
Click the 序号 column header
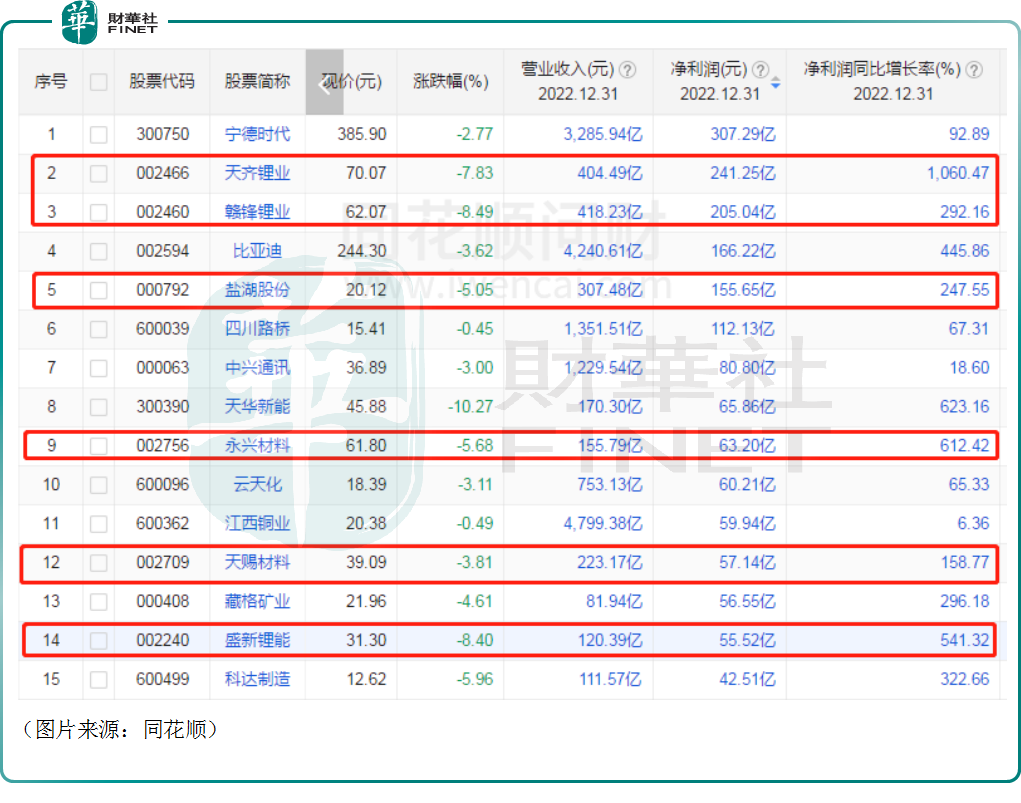pos(51,81)
